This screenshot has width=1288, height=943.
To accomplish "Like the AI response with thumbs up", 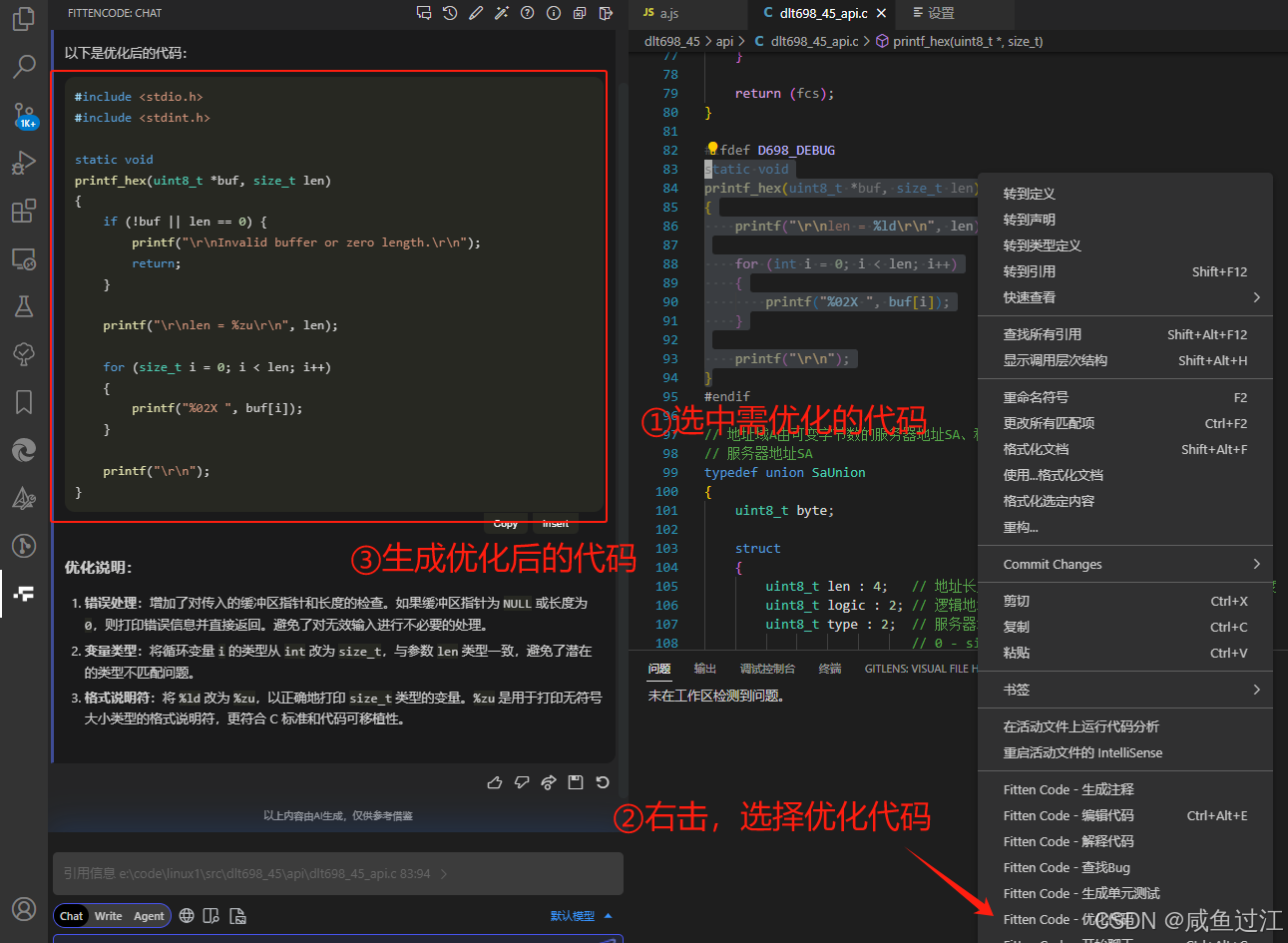I will [x=495, y=782].
